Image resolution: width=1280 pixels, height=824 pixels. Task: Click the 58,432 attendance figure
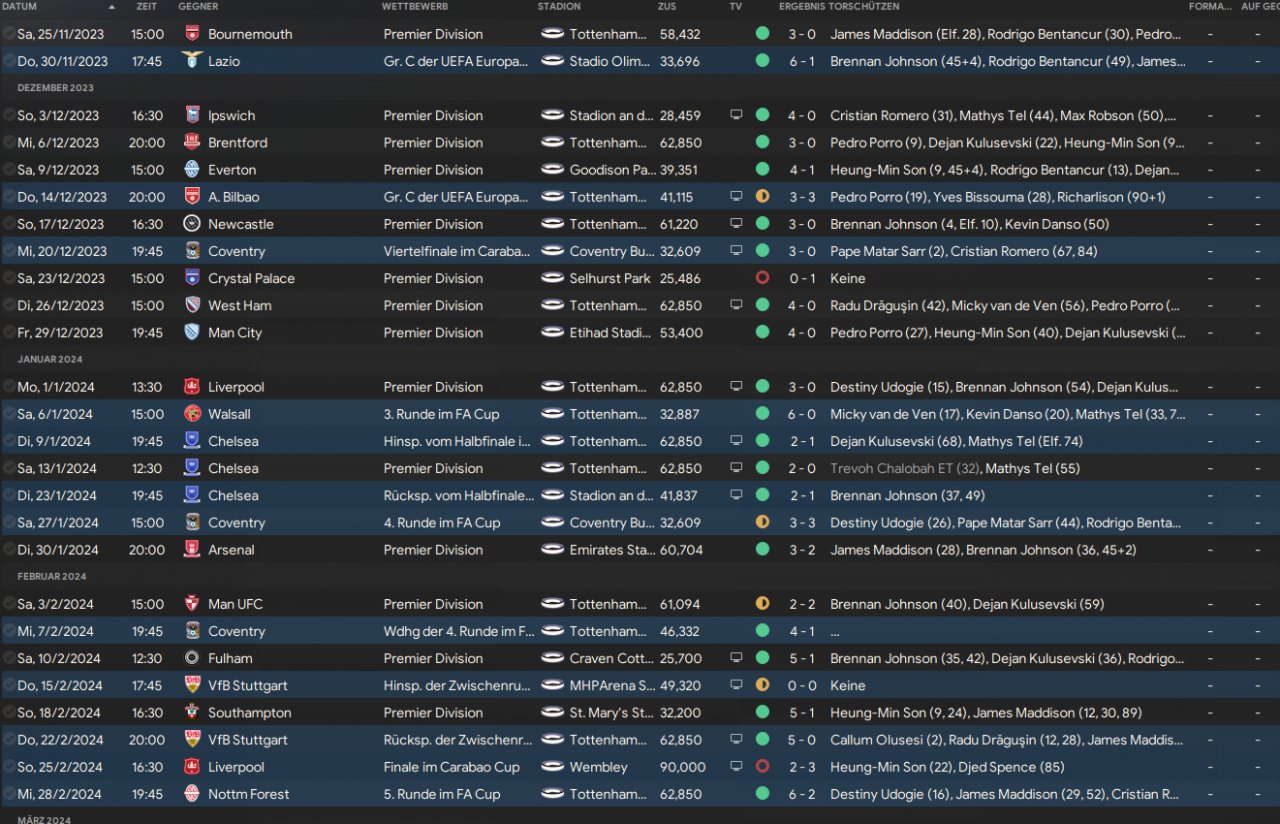pos(679,34)
